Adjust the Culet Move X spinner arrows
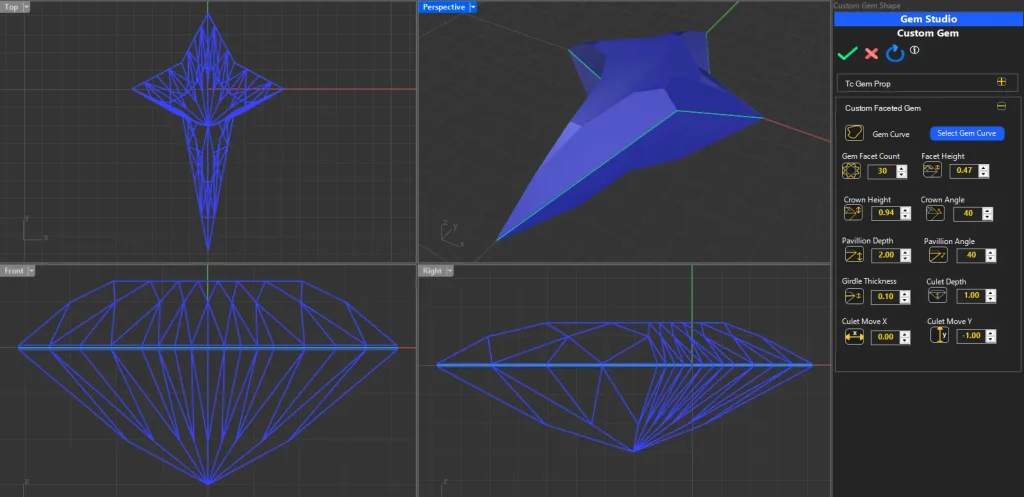 905,337
